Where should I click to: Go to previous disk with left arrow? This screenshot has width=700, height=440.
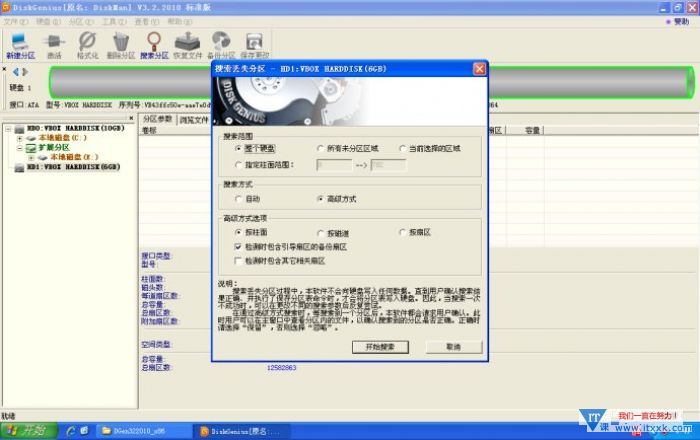(16, 72)
